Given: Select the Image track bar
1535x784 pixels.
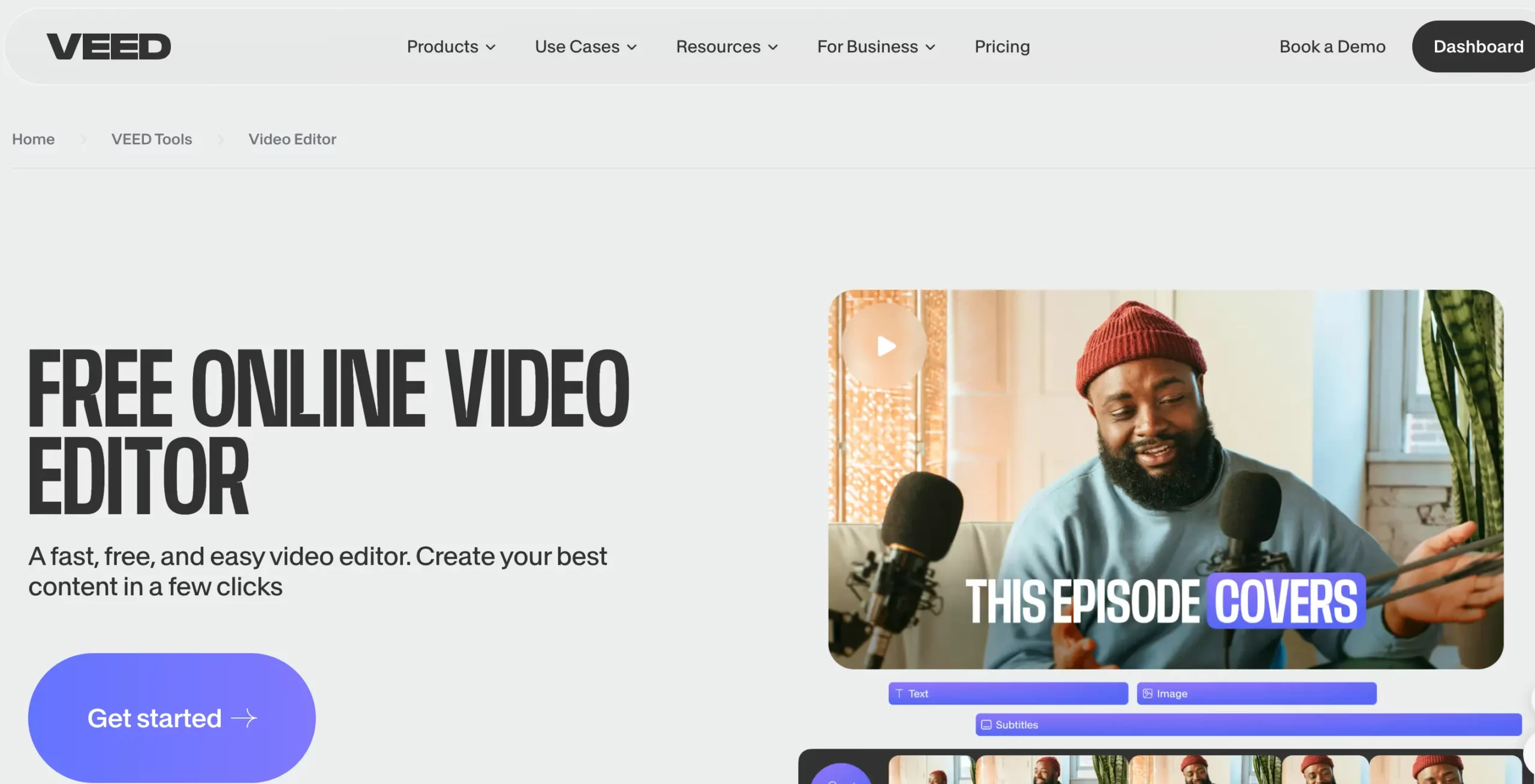Looking at the screenshot, I should tap(1257, 693).
